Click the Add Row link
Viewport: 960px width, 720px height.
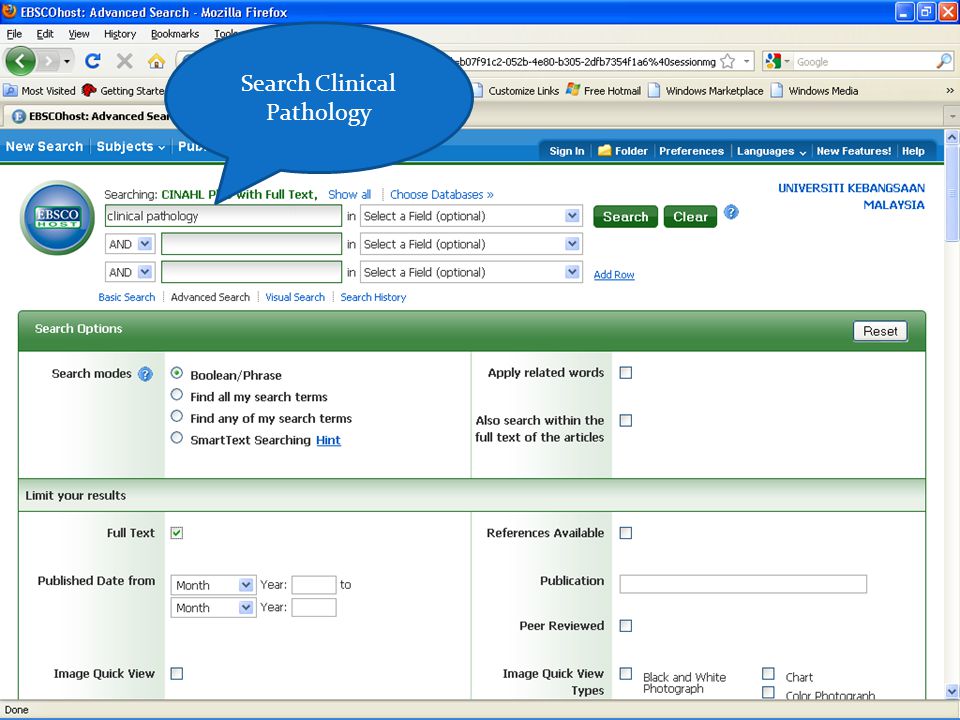(614, 275)
